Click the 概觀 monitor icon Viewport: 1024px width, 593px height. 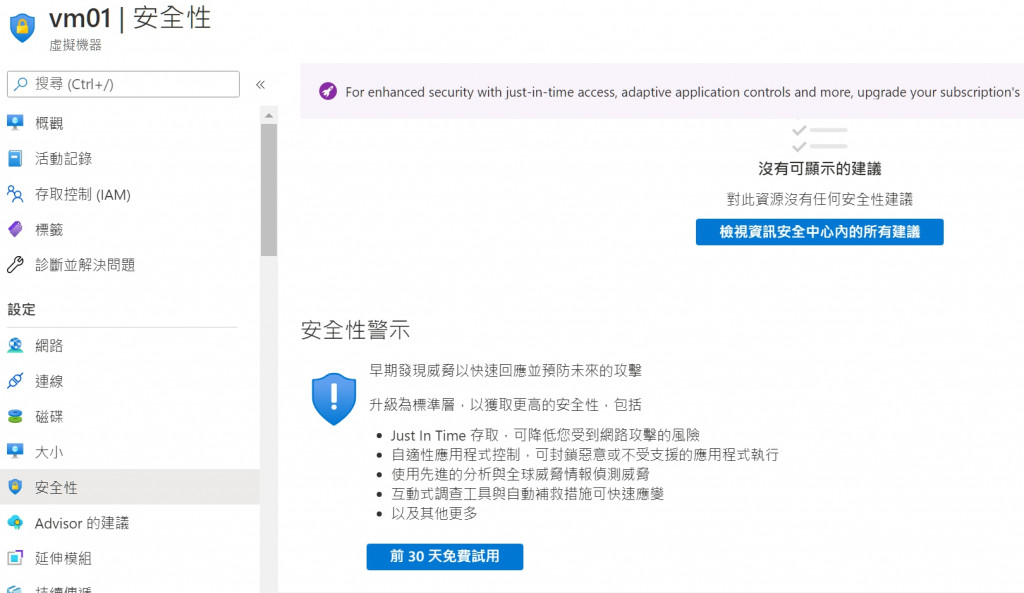(x=15, y=122)
